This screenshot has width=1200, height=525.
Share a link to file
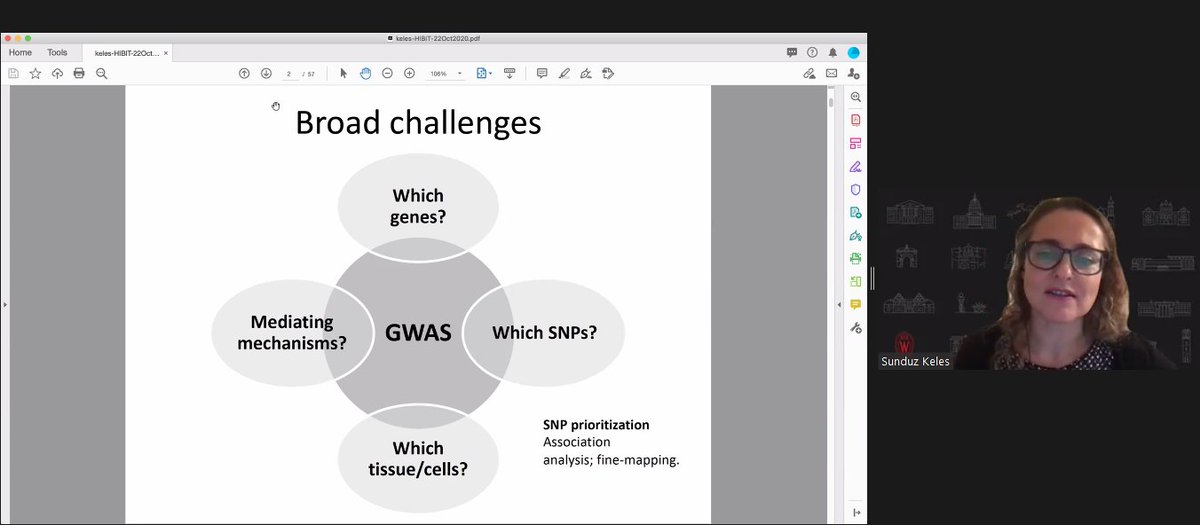click(x=809, y=73)
